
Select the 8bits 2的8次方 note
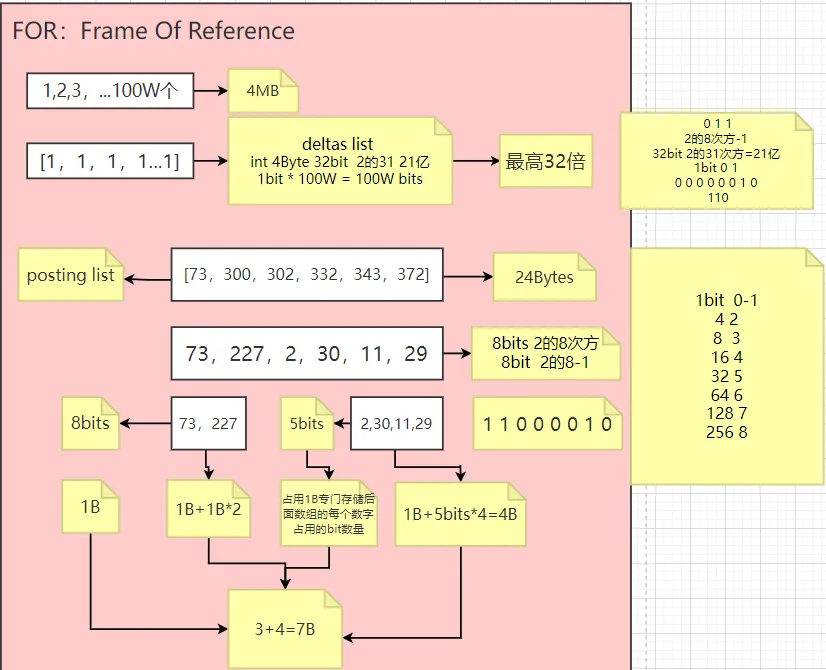click(x=545, y=352)
